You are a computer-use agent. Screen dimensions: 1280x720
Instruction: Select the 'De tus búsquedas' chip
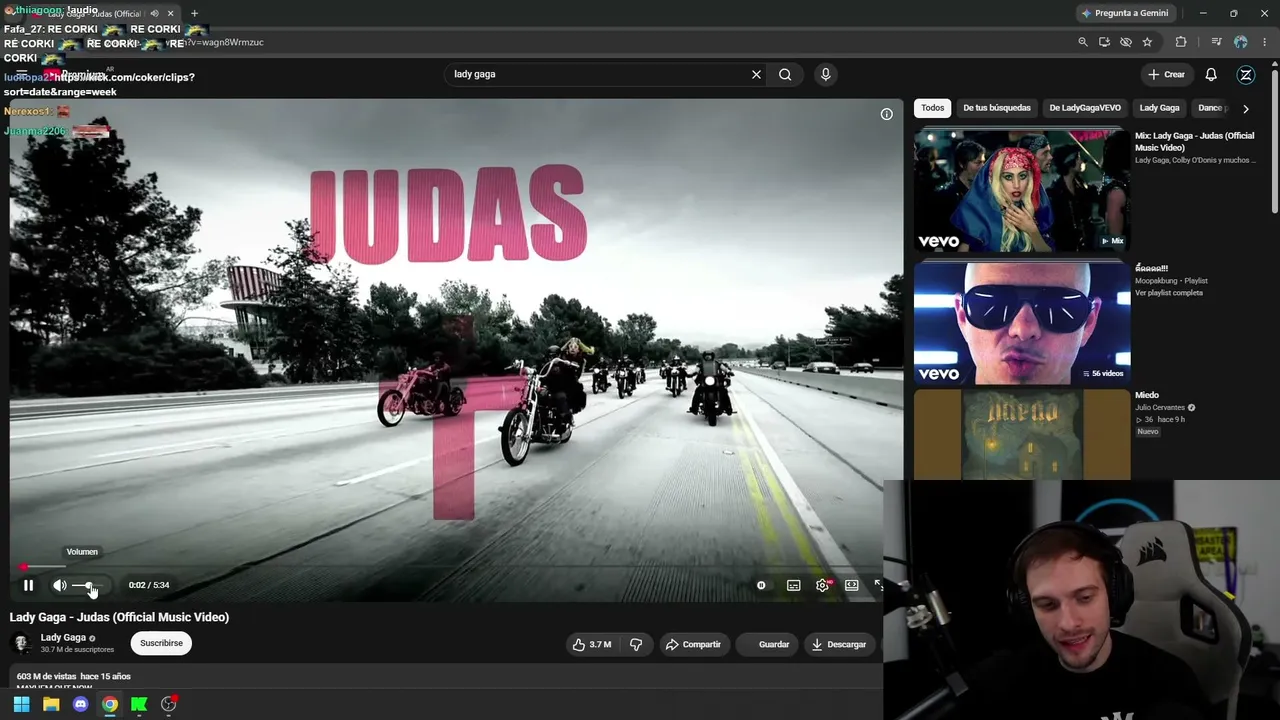(x=996, y=108)
